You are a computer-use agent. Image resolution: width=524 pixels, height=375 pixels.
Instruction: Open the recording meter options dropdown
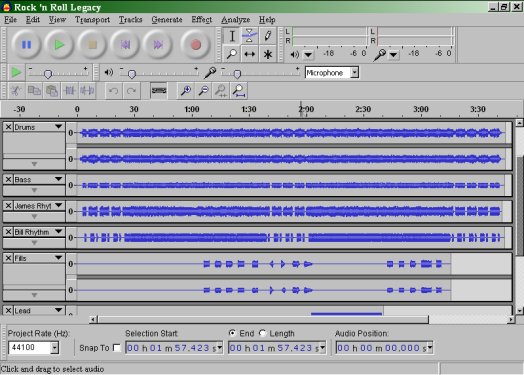click(x=394, y=54)
